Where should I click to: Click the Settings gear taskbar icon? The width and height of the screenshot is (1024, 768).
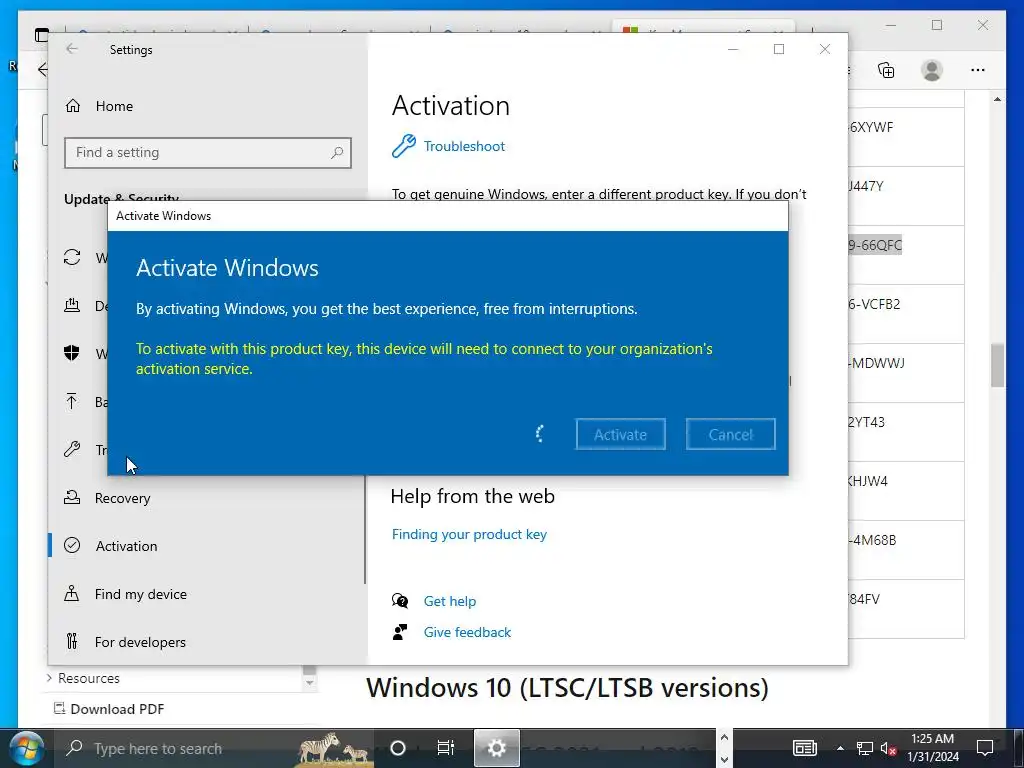(x=496, y=748)
